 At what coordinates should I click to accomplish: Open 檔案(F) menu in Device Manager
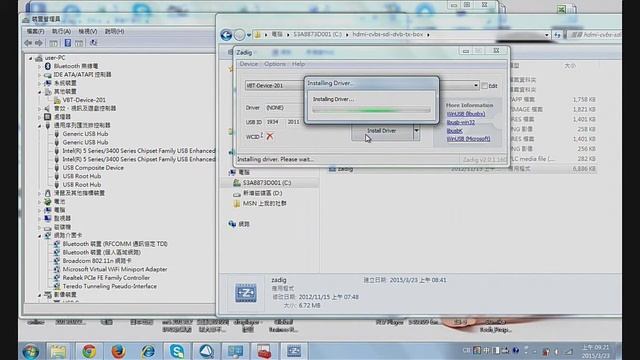[x=36, y=31]
